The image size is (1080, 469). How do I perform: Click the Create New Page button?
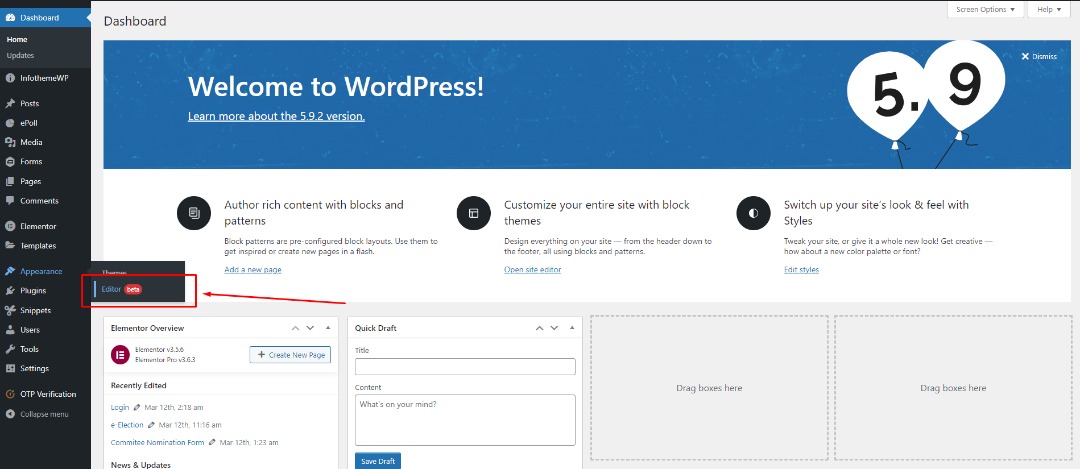290,355
